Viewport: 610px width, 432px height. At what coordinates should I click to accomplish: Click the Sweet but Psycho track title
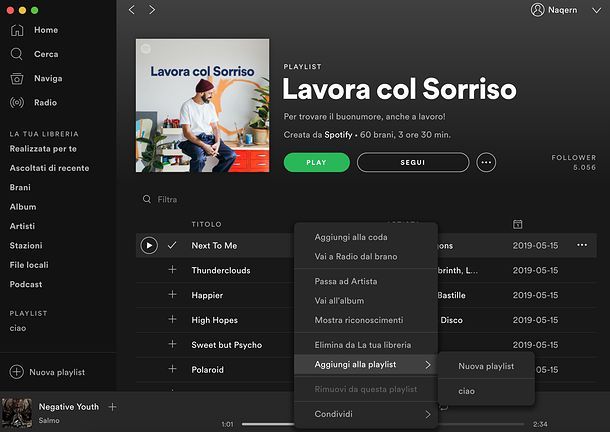[x=226, y=345]
